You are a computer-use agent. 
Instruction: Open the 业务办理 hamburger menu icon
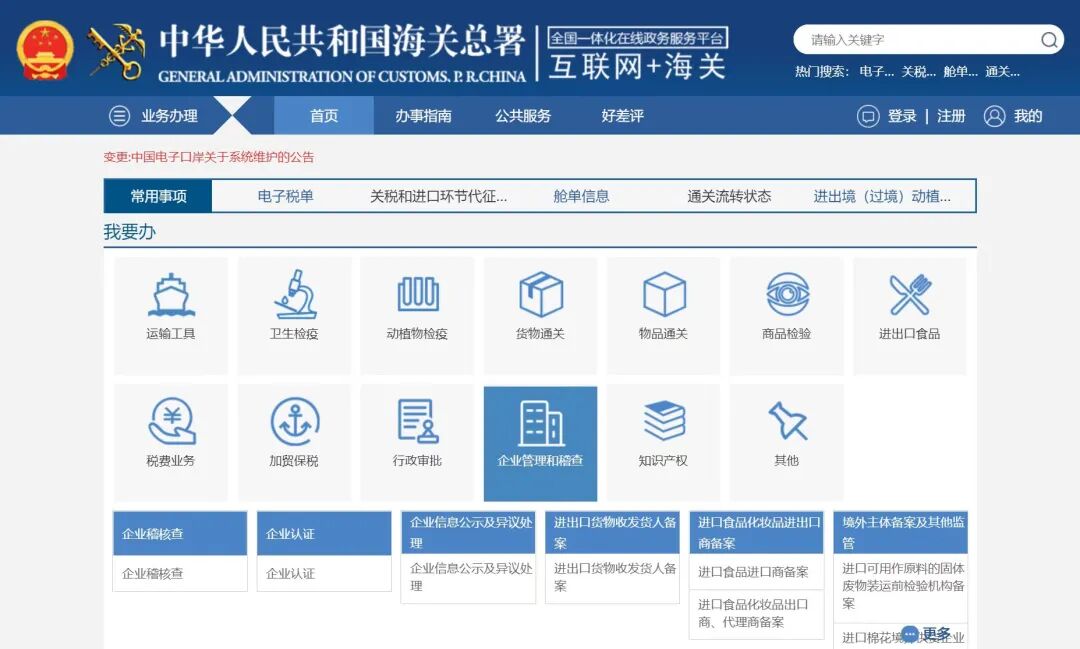pyautogui.click(x=119, y=115)
